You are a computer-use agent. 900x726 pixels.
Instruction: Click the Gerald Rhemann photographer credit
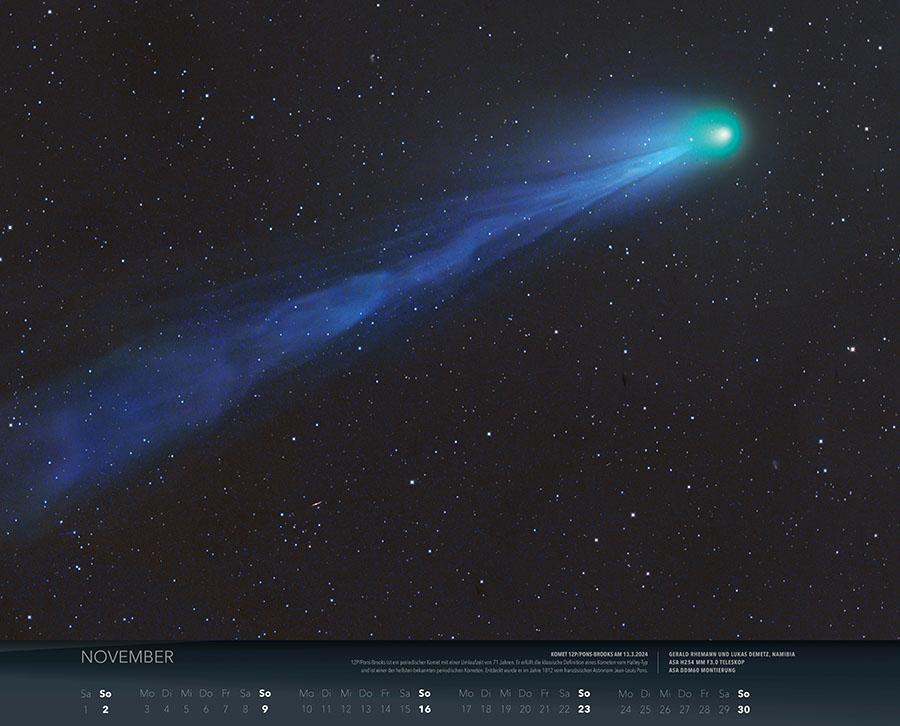pyautogui.click(x=731, y=653)
